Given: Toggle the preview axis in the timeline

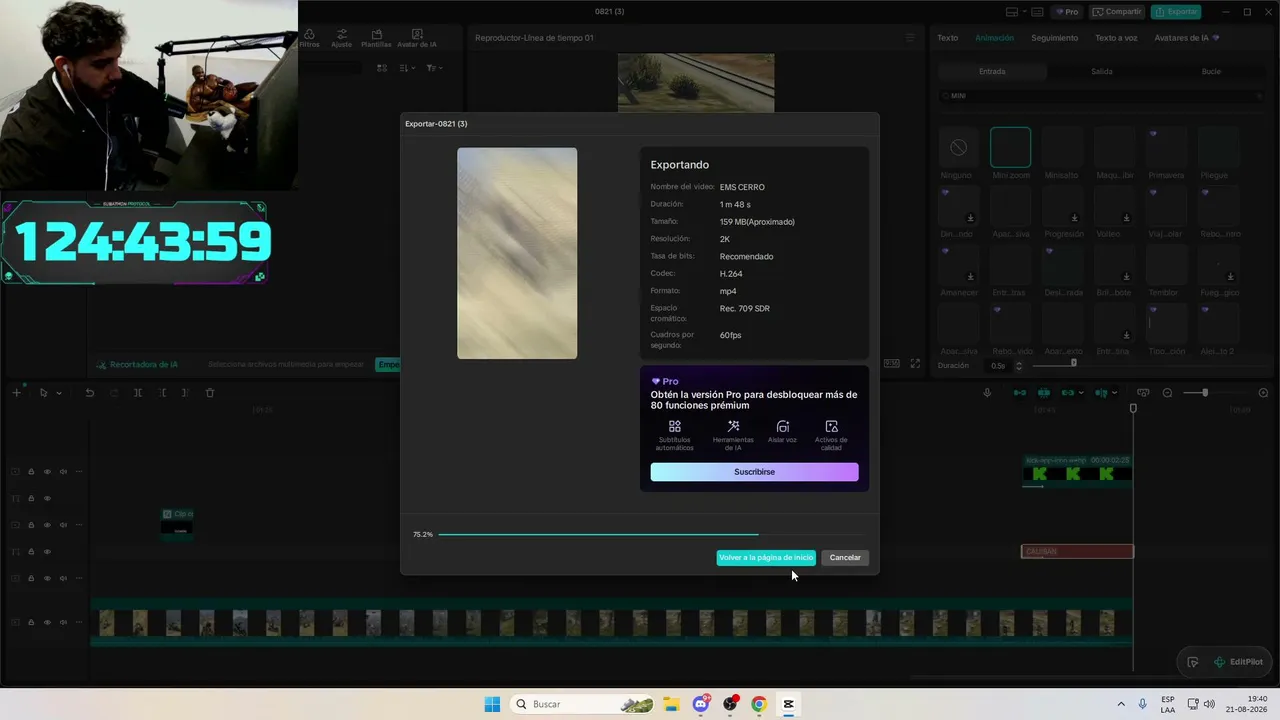Looking at the screenshot, I should tap(1101, 393).
